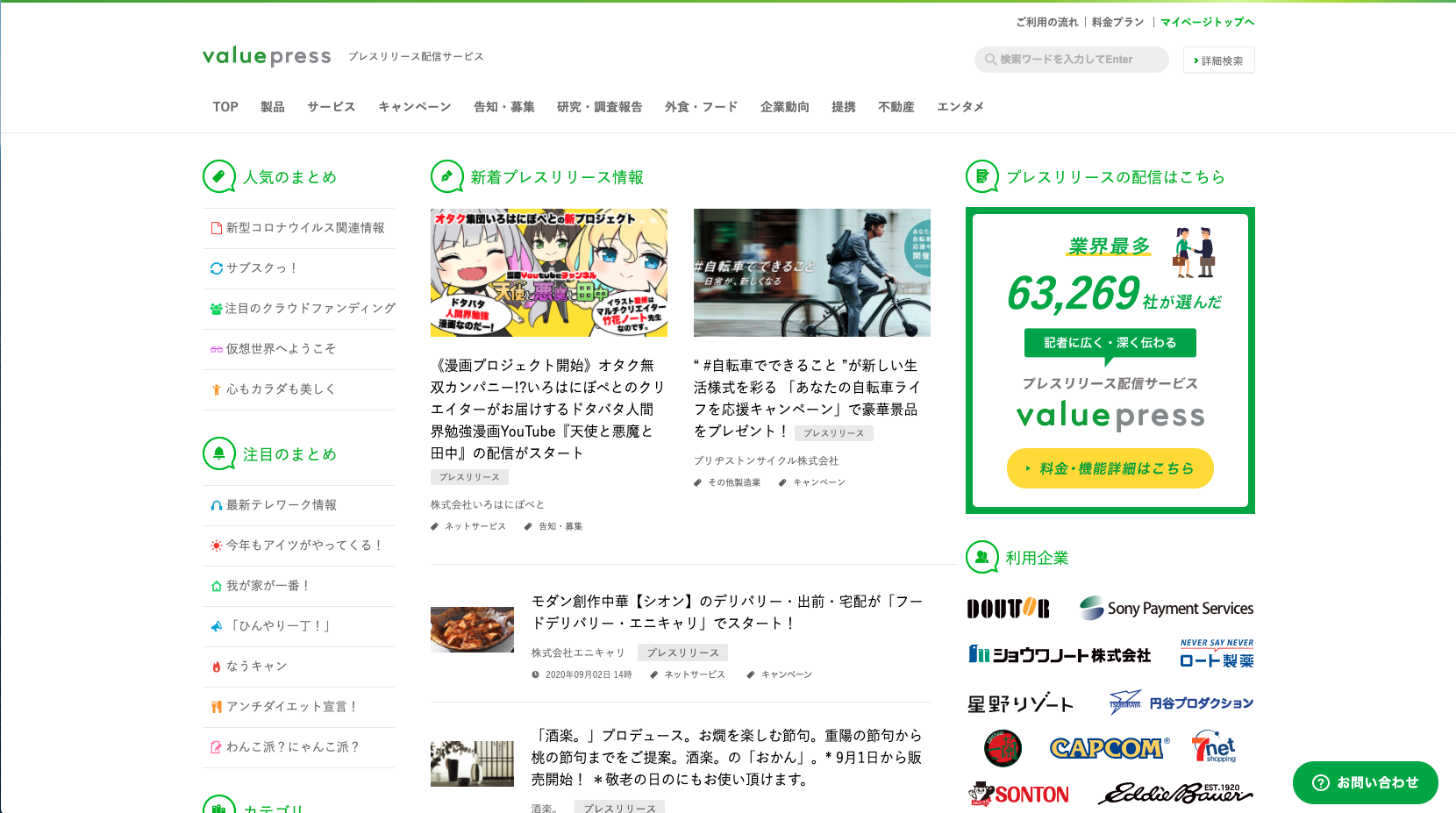Image resolution: width=1456 pixels, height=813 pixels.
Task: Click ブリヂストンサイクル株式会社 company name
Action: pos(766,460)
